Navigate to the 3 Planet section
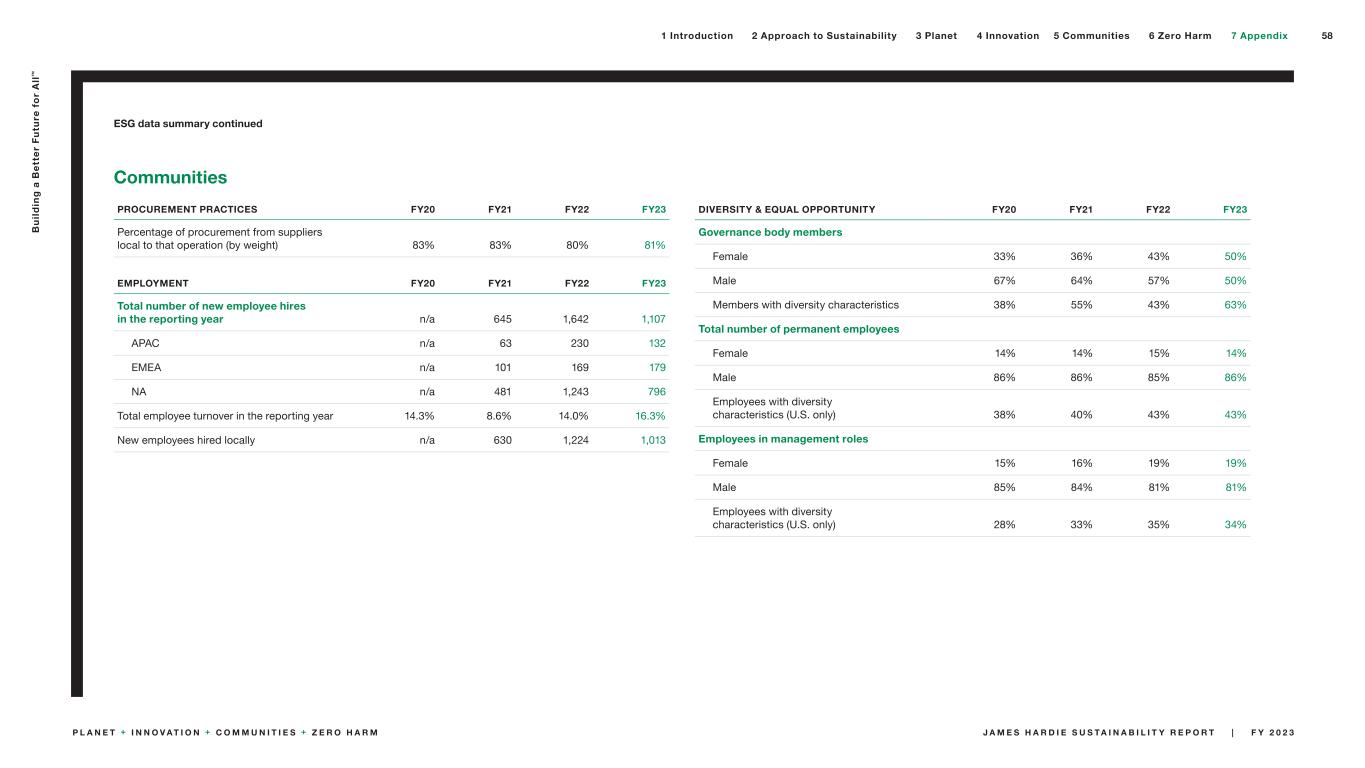This screenshot has width=1365, height=768. pyautogui.click(x=935, y=36)
